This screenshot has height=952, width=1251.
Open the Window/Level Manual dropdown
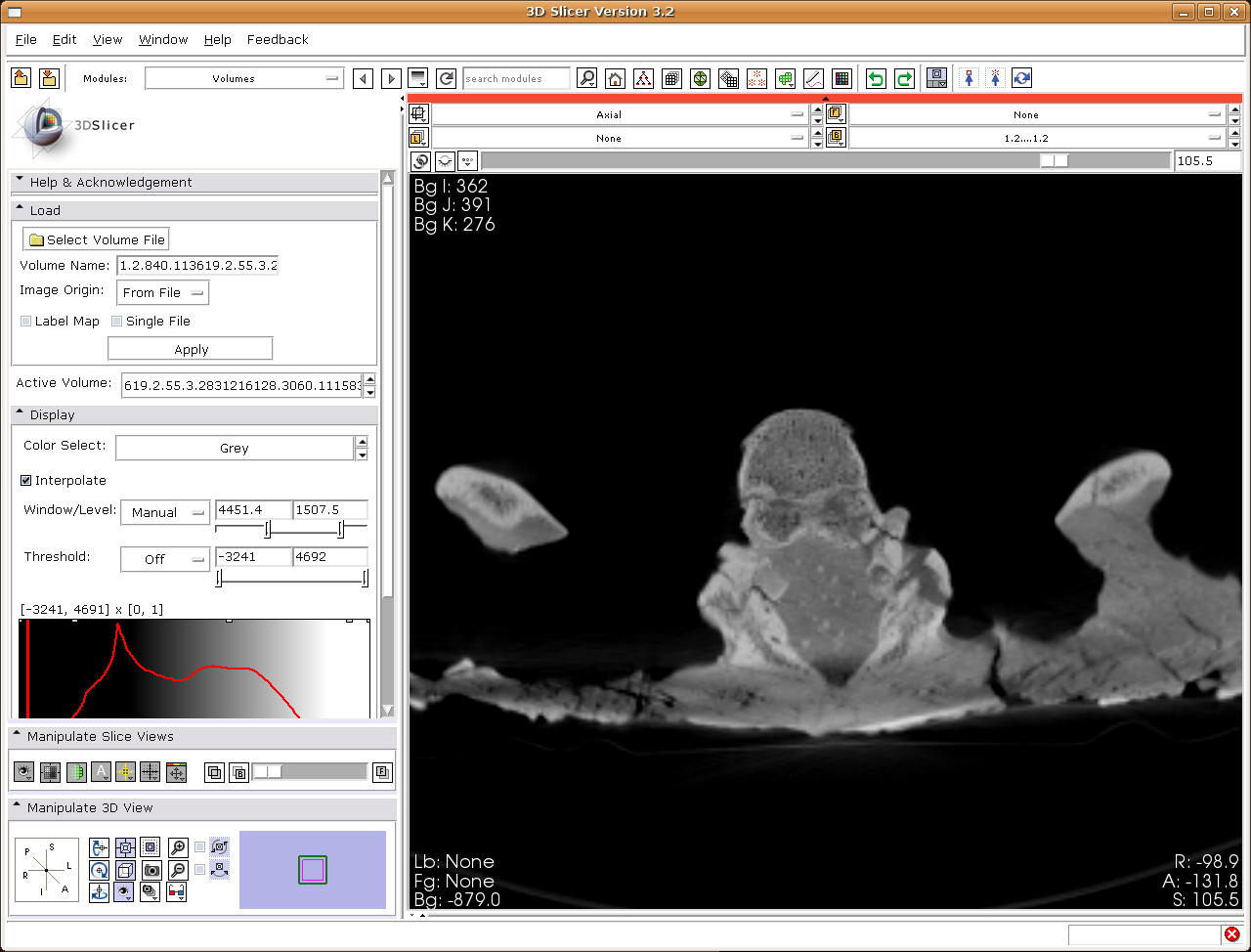coord(165,512)
